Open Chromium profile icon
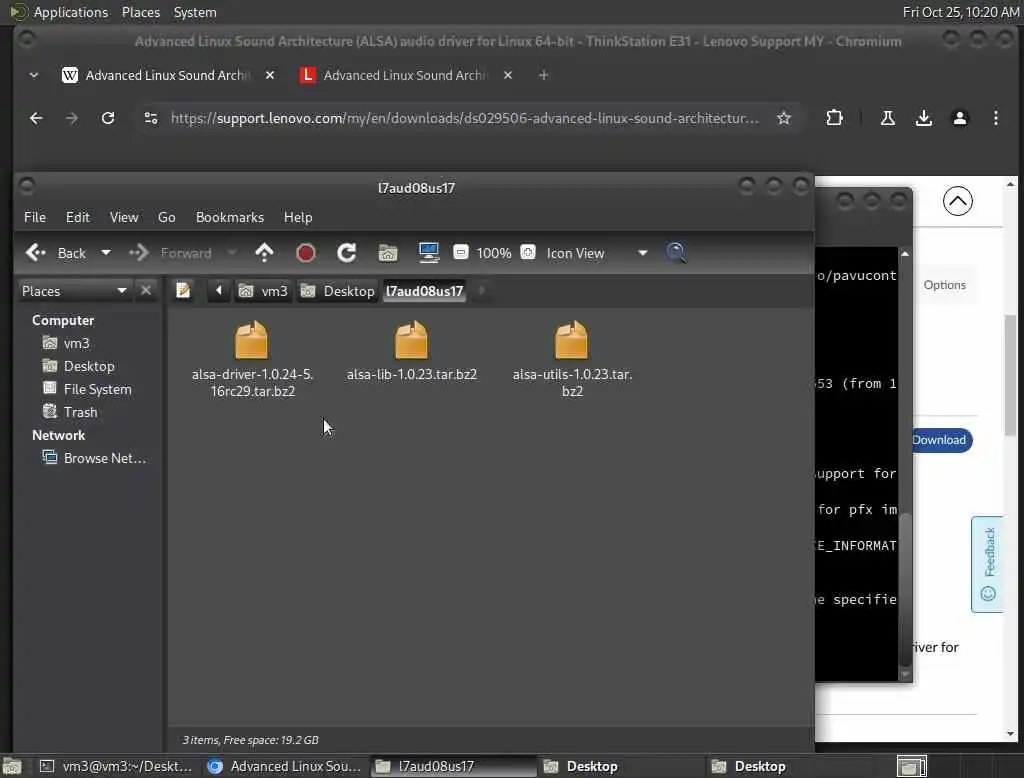Image resolution: width=1024 pixels, height=778 pixels. 959,118
